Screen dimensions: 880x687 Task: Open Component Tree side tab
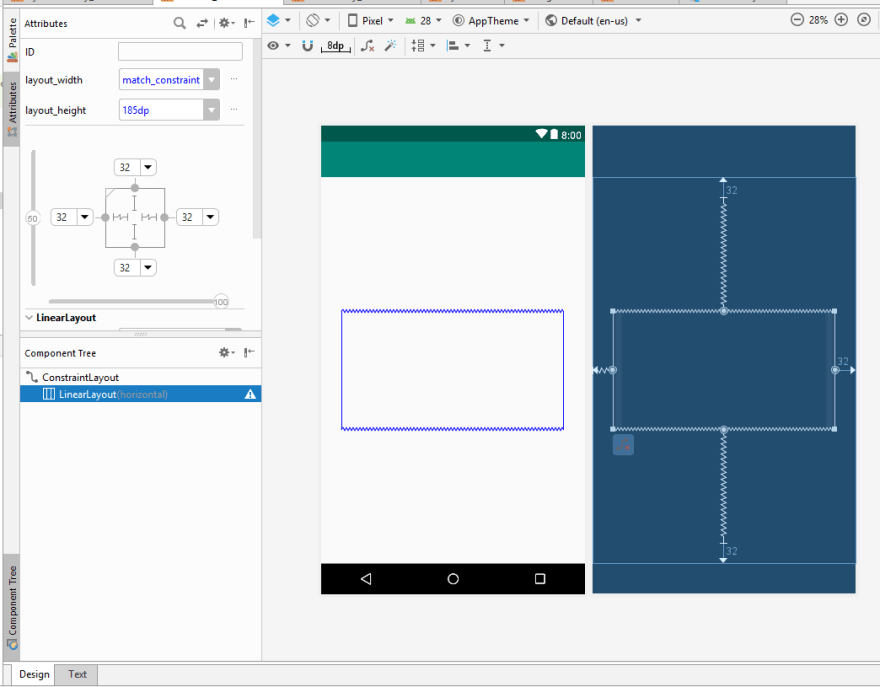pyautogui.click(x=12, y=608)
